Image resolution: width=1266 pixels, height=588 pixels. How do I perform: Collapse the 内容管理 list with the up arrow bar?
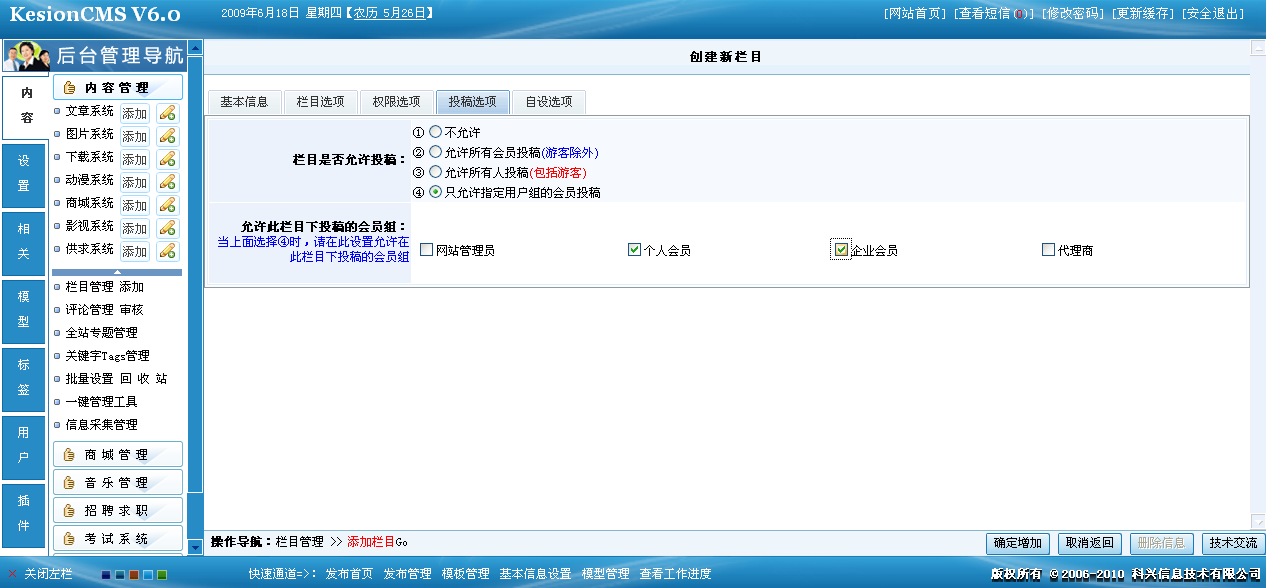117,272
